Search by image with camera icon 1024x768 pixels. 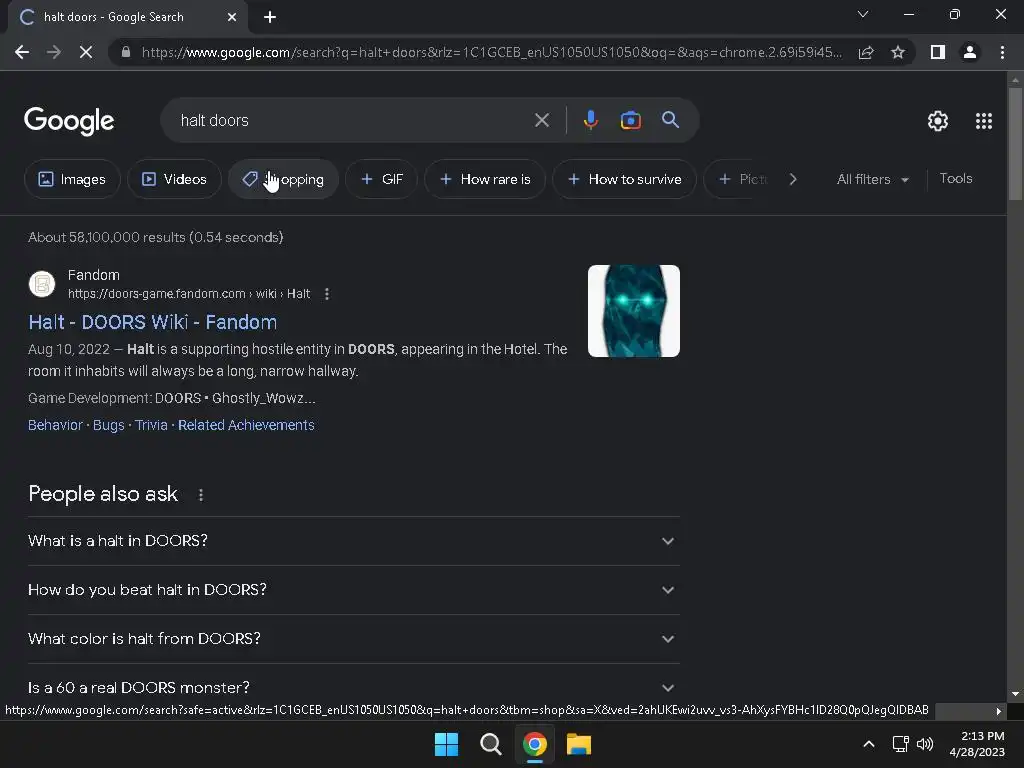pyautogui.click(x=630, y=120)
